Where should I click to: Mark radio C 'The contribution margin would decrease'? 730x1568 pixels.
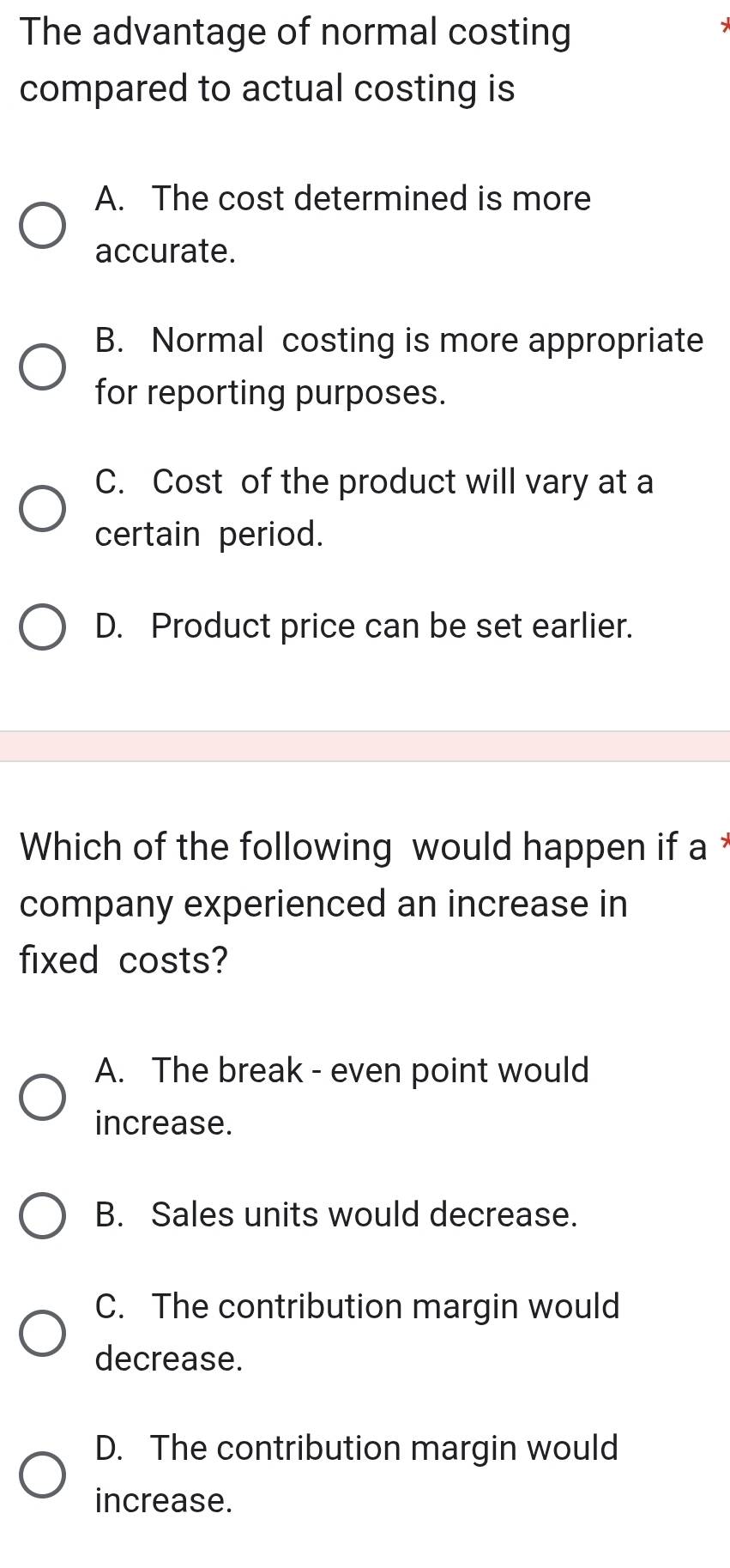click(x=43, y=1334)
